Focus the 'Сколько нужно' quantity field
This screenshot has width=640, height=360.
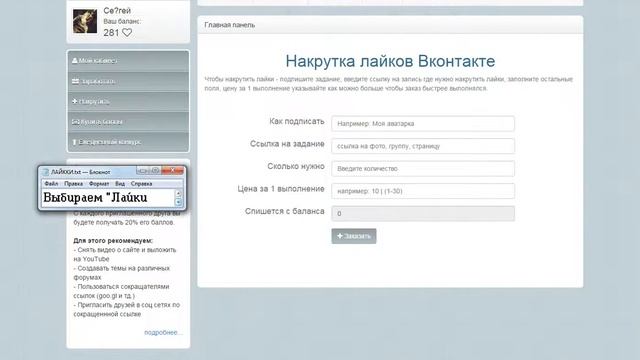[x=423, y=169]
